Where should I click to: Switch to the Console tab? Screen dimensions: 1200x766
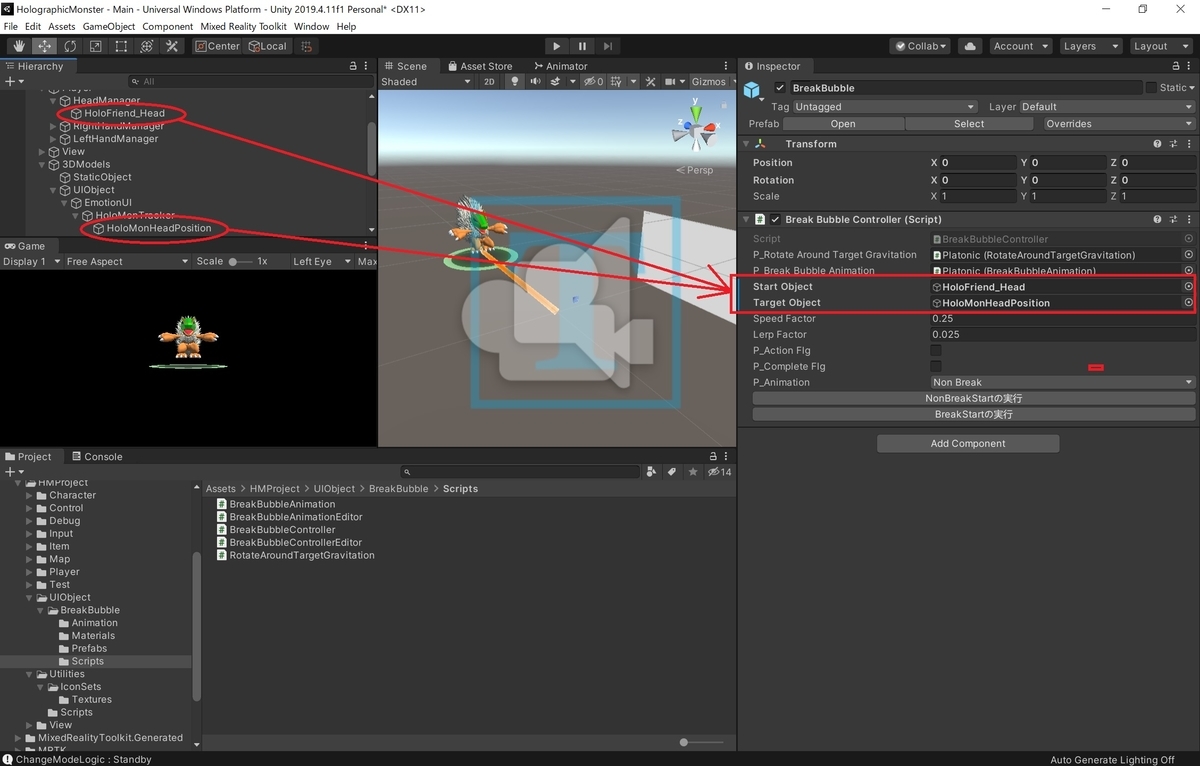click(x=96, y=456)
